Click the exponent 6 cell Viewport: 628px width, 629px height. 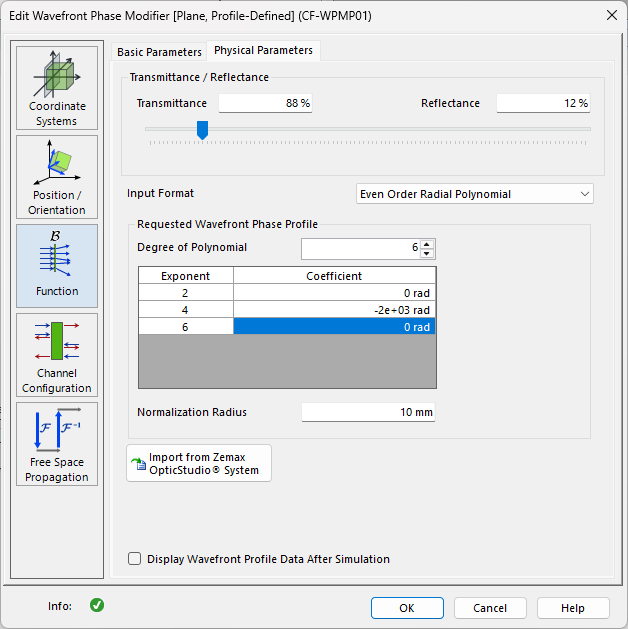point(186,327)
